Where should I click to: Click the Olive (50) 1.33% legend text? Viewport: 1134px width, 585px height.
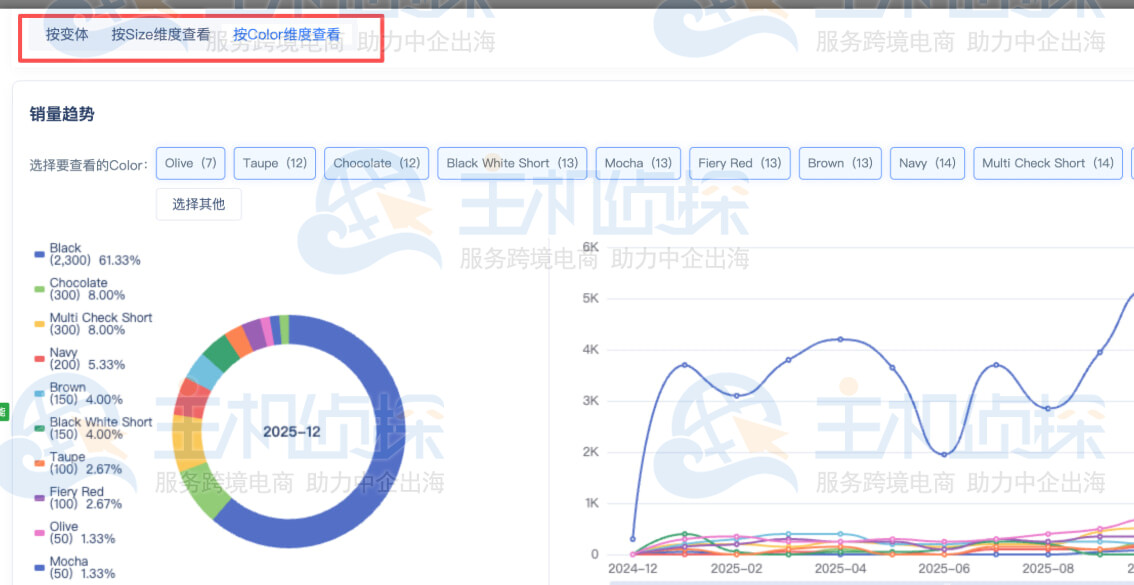click(x=82, y=533)
